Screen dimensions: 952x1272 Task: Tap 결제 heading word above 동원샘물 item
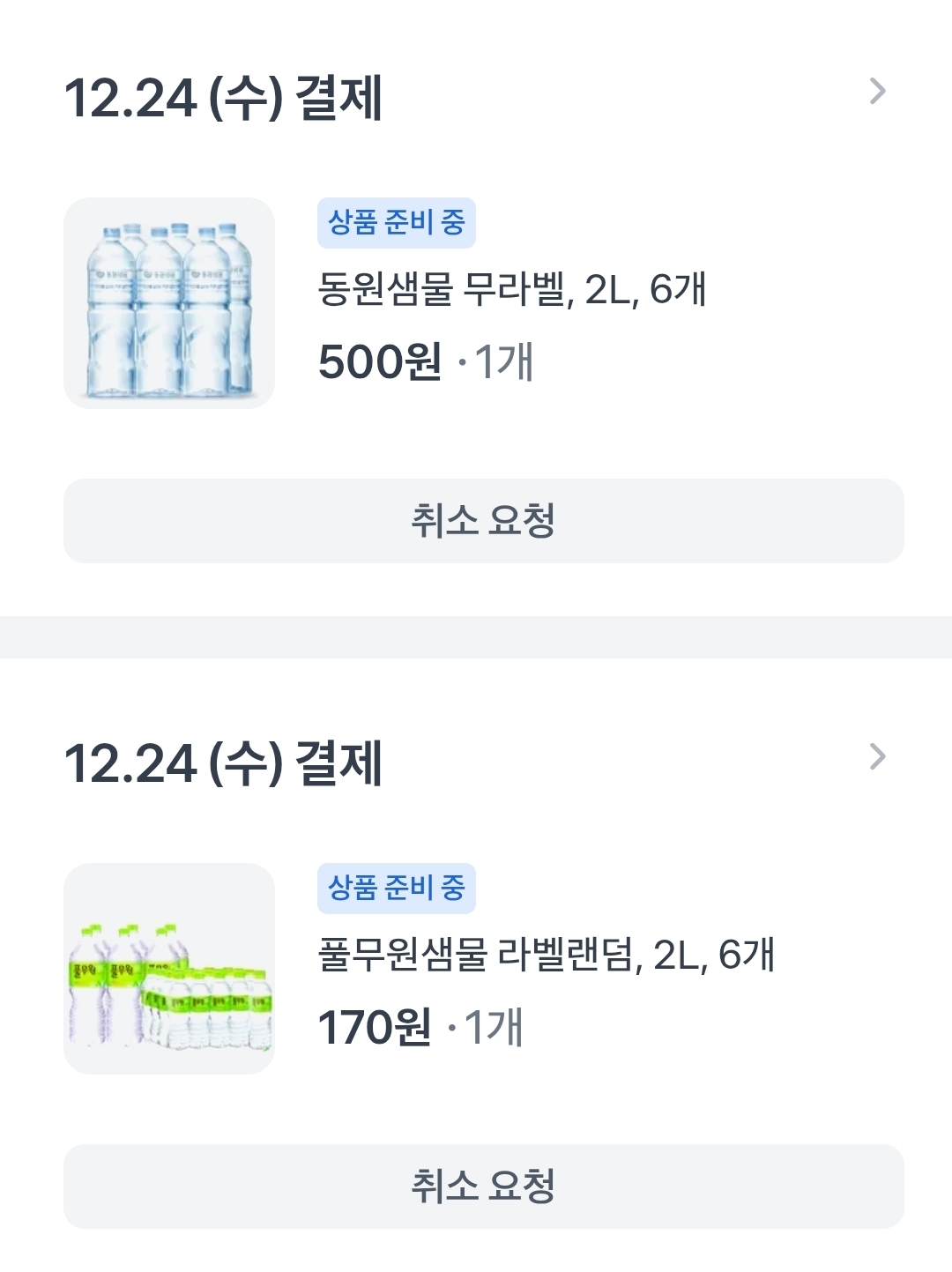pos(338,97)
